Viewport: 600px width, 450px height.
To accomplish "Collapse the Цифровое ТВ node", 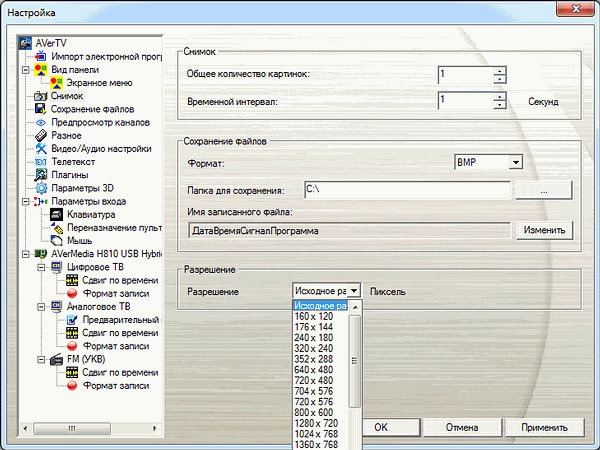I will 41,267.
